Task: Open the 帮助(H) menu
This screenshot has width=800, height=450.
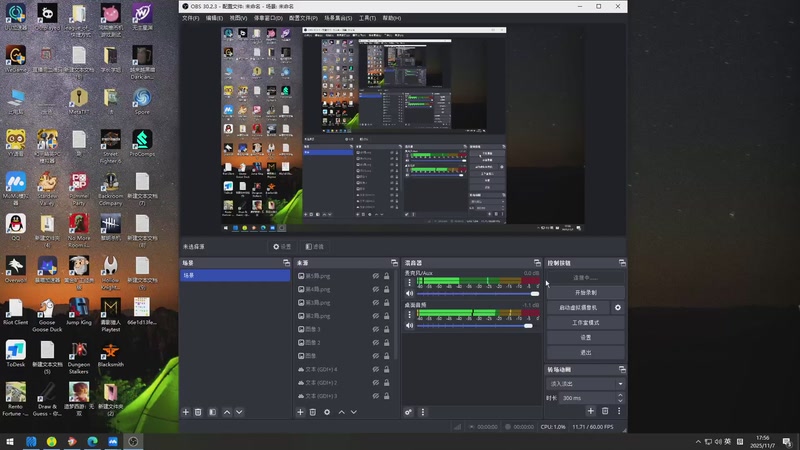Action: pos(391,18)
